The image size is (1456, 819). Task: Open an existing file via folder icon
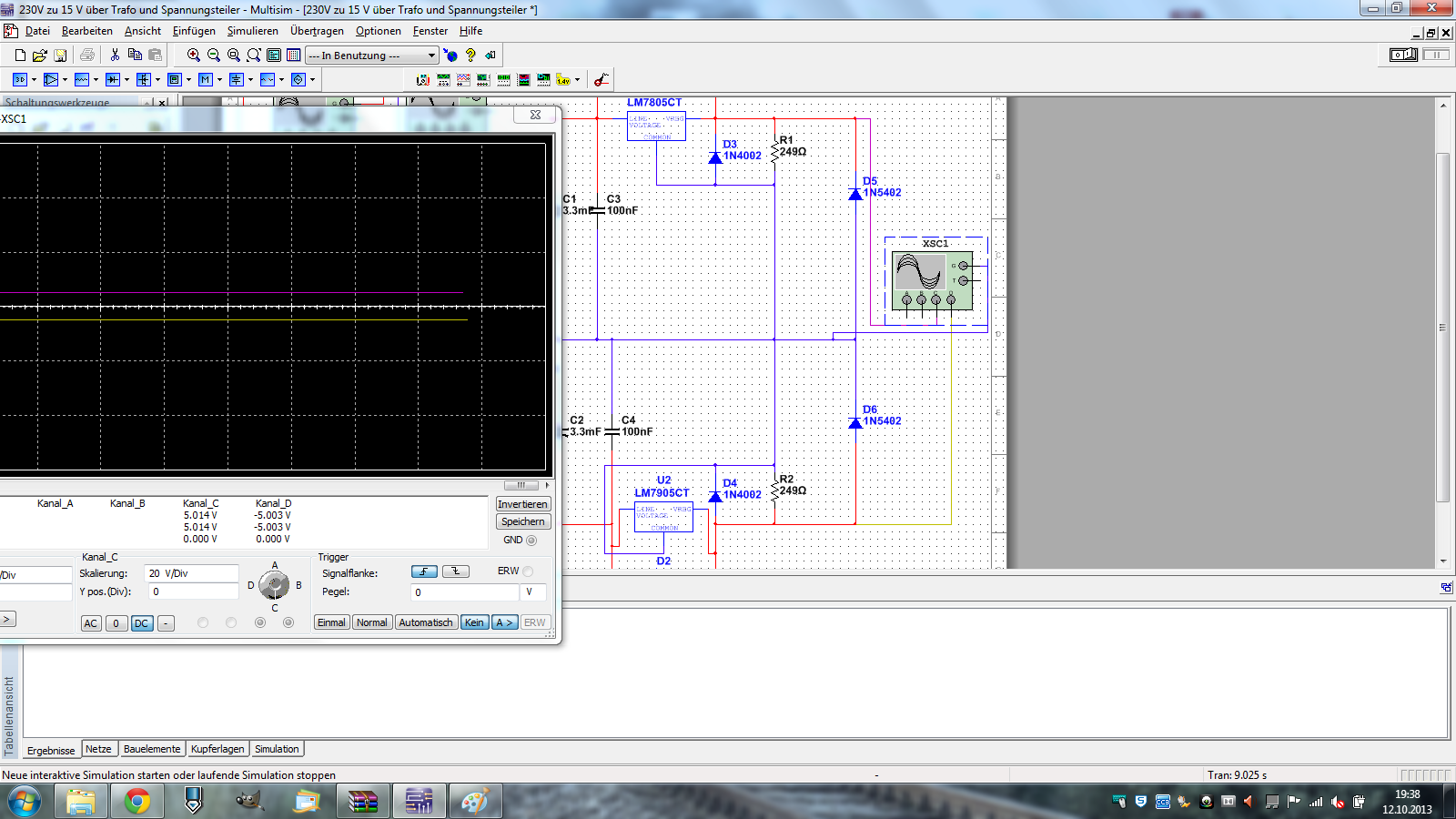tap(40, 56)
